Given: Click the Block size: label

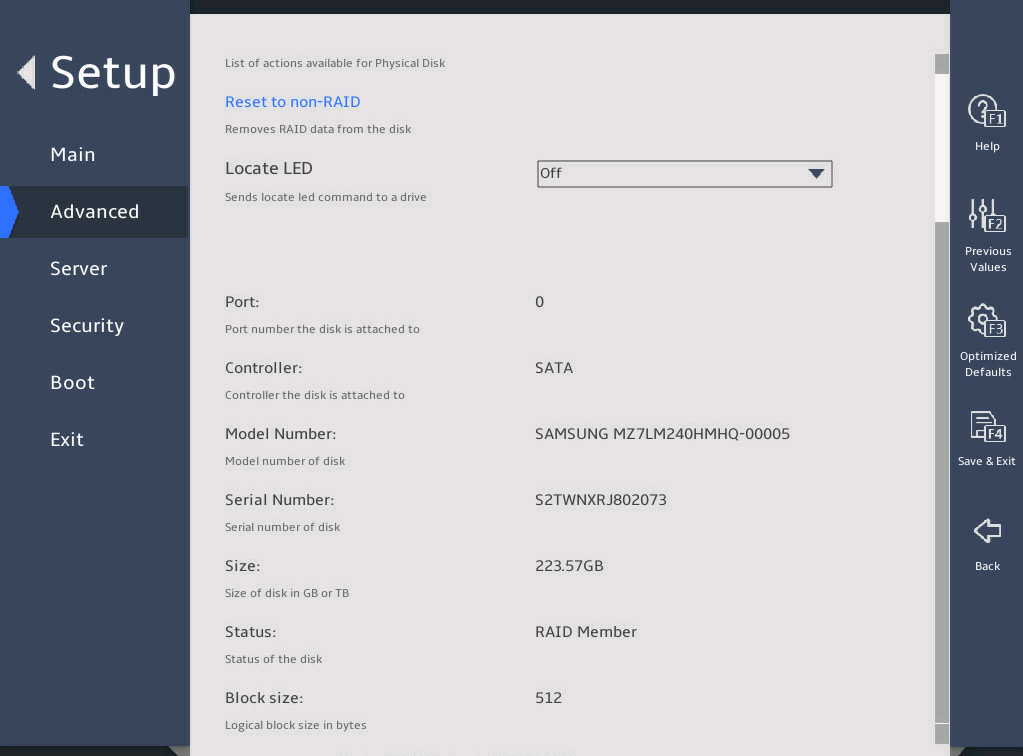Looking at the screenshot, I should click(x=264, y=698).
